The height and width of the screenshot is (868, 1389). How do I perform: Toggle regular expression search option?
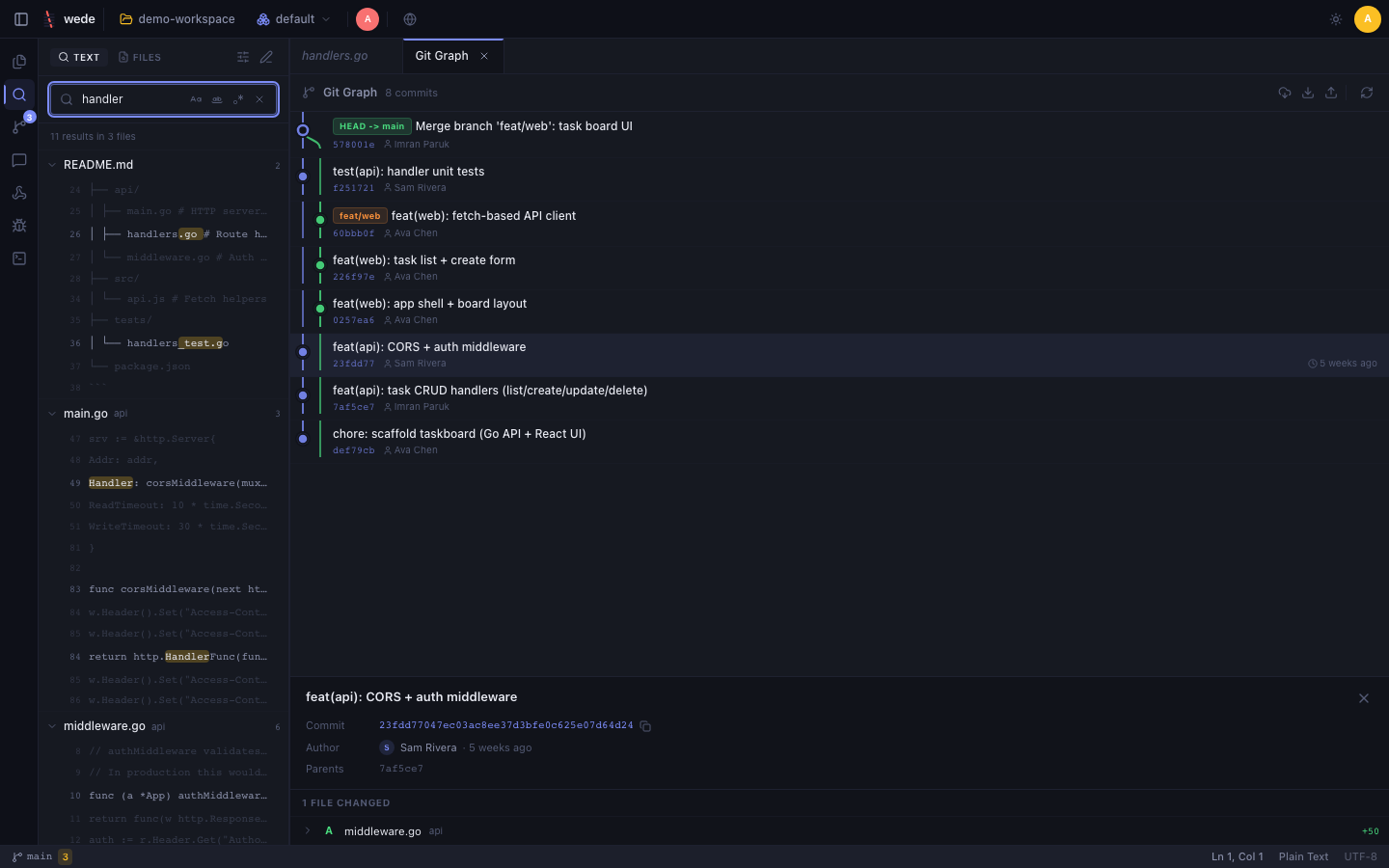point(238,99)
